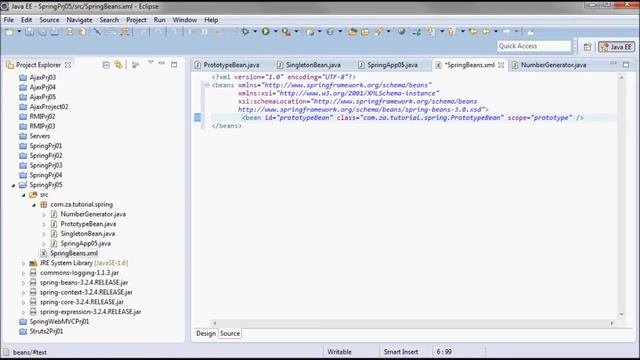Open the Run configurations dropdown arrow
The width and height of the screenshot is (640, 360).
276,31
